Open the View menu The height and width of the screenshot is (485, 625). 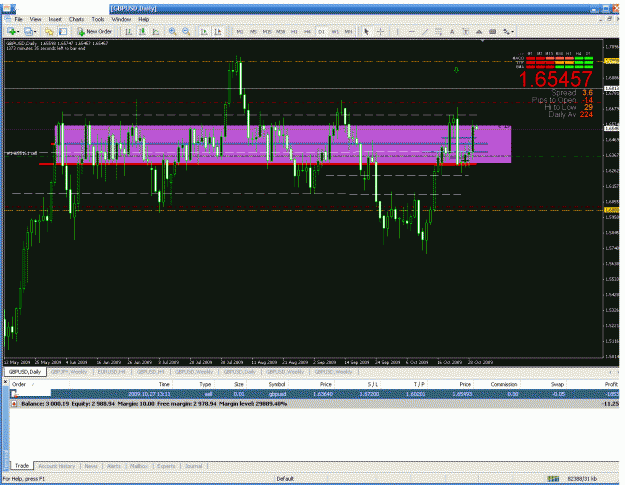point(35,19)
